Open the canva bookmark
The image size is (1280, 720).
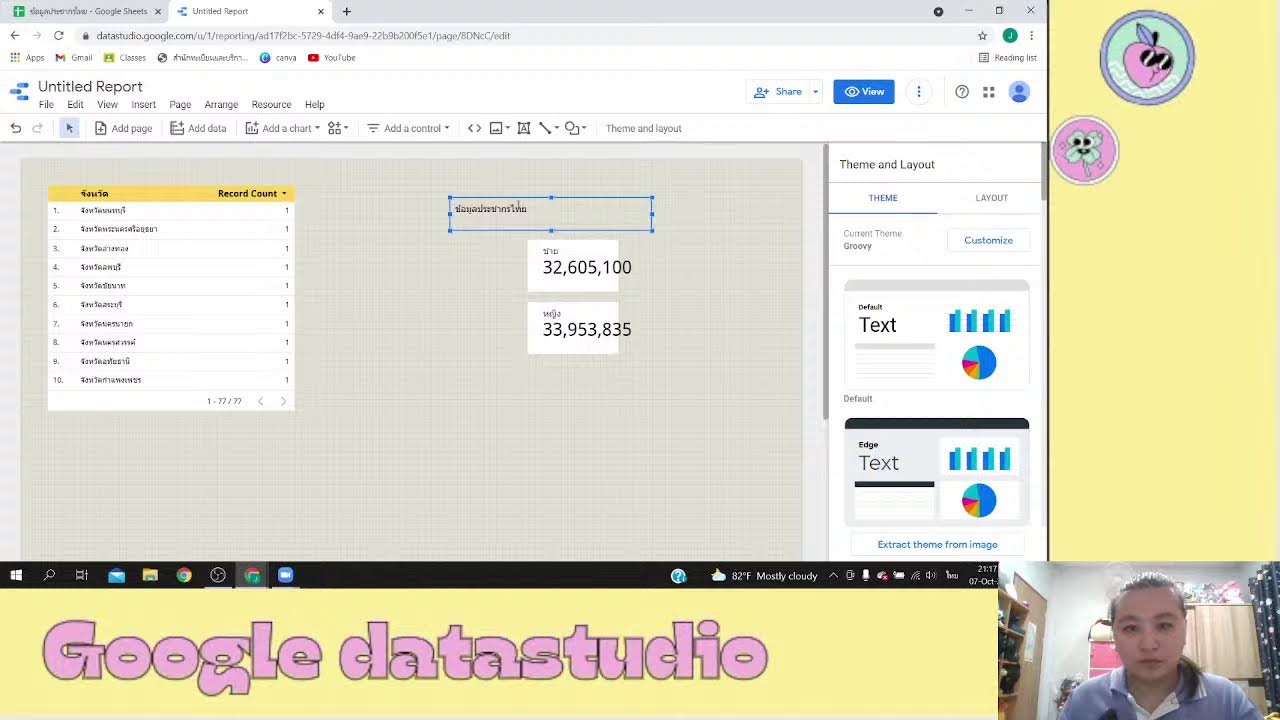(x=278, y=57)
